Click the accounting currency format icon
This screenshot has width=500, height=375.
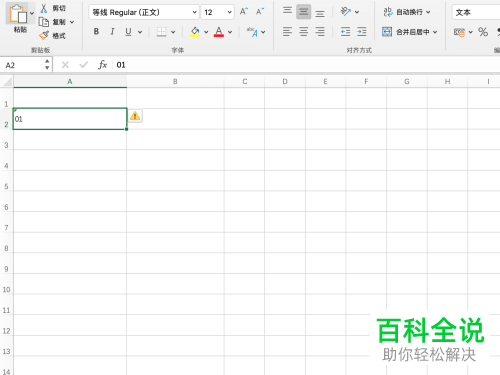pyautogui.click(x=459, y=32)
